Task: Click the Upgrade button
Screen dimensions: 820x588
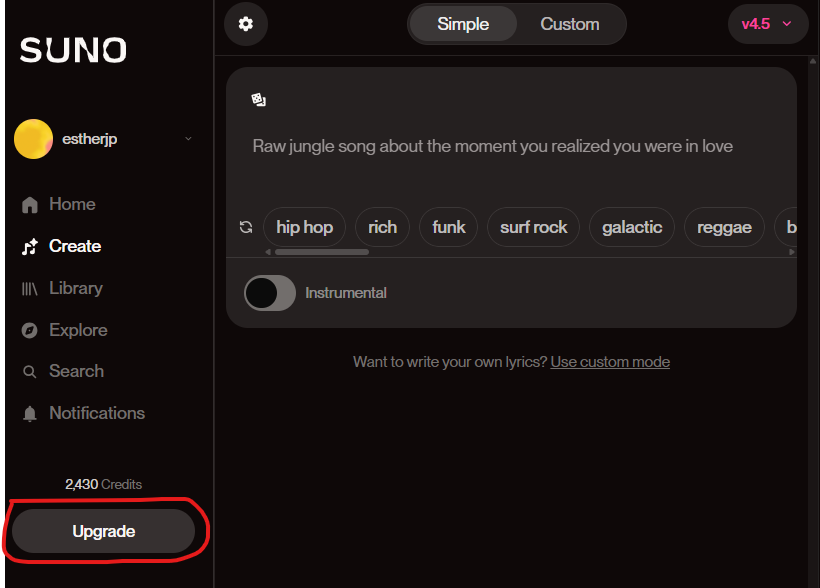Action: pos(104,531)
